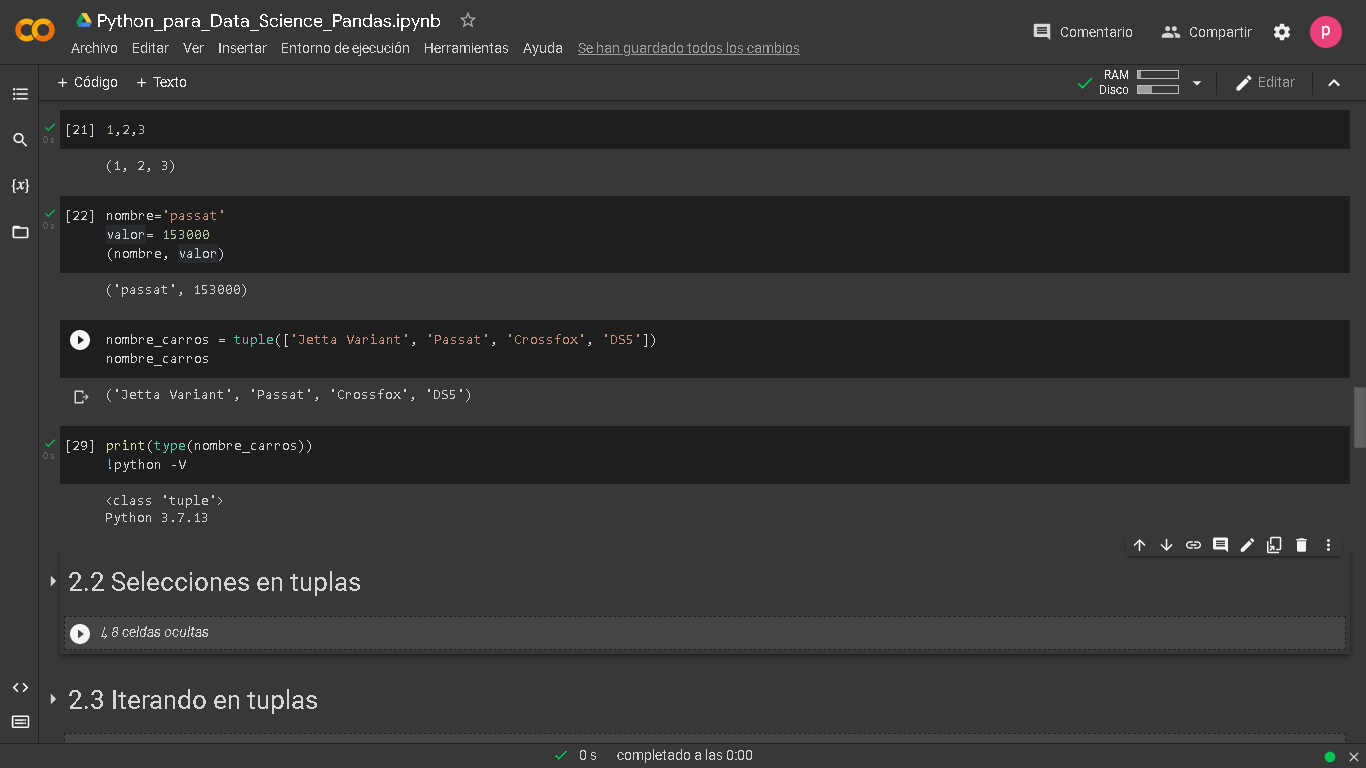1366x768 pixels.
Task: Open the files folder icon in sidebar
Action: [x=20, y=232]
